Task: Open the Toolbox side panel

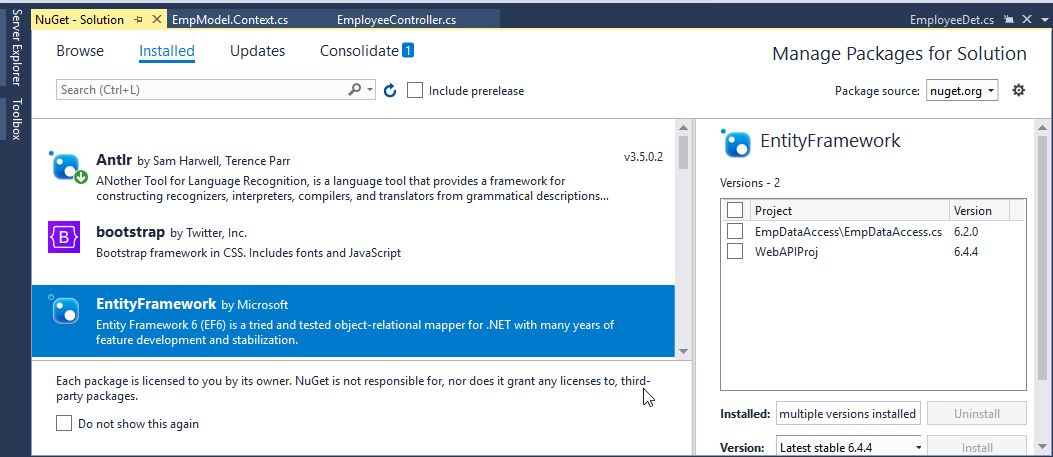Action: [17, 119]
